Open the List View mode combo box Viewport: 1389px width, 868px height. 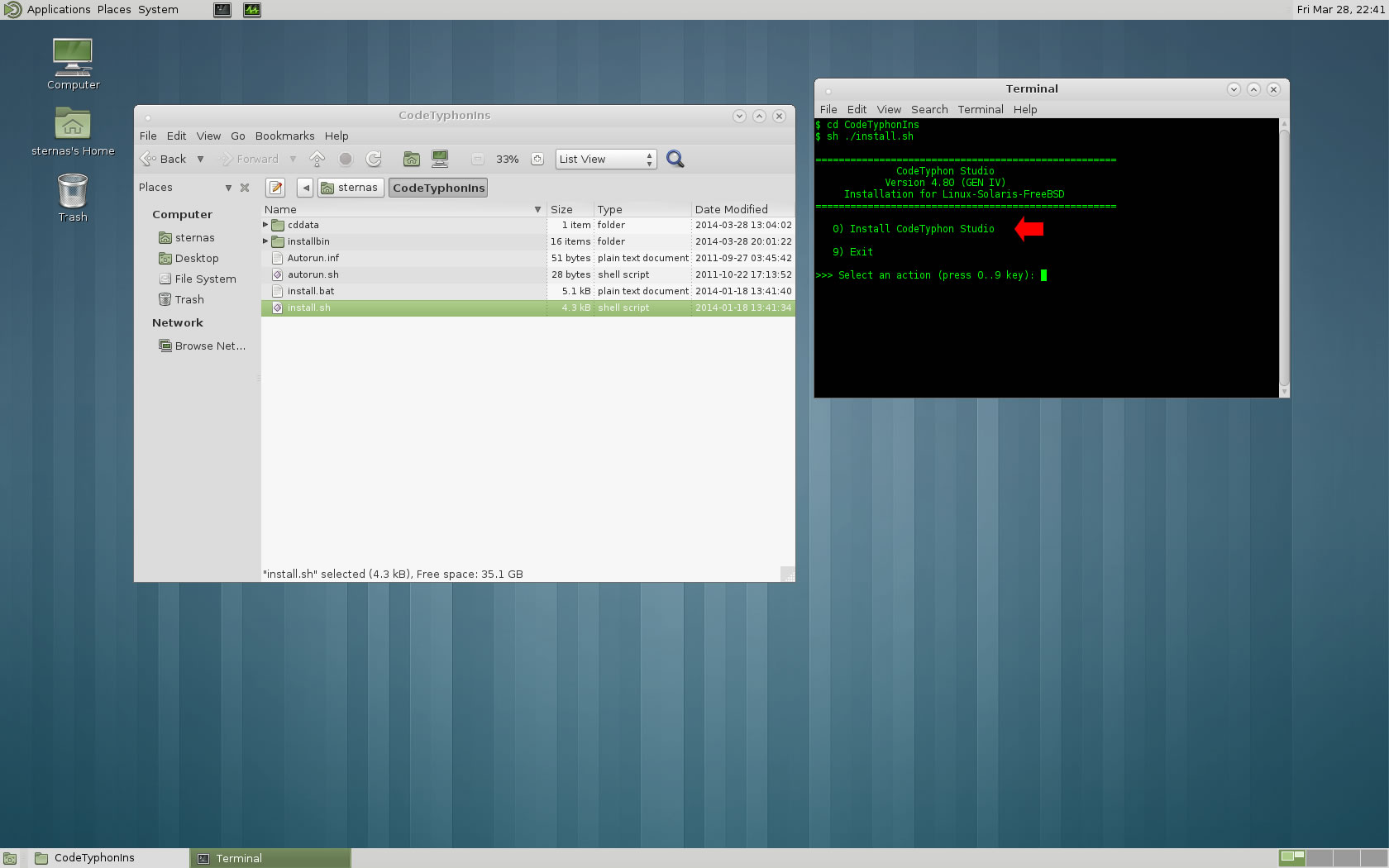[x=606, y=159]
